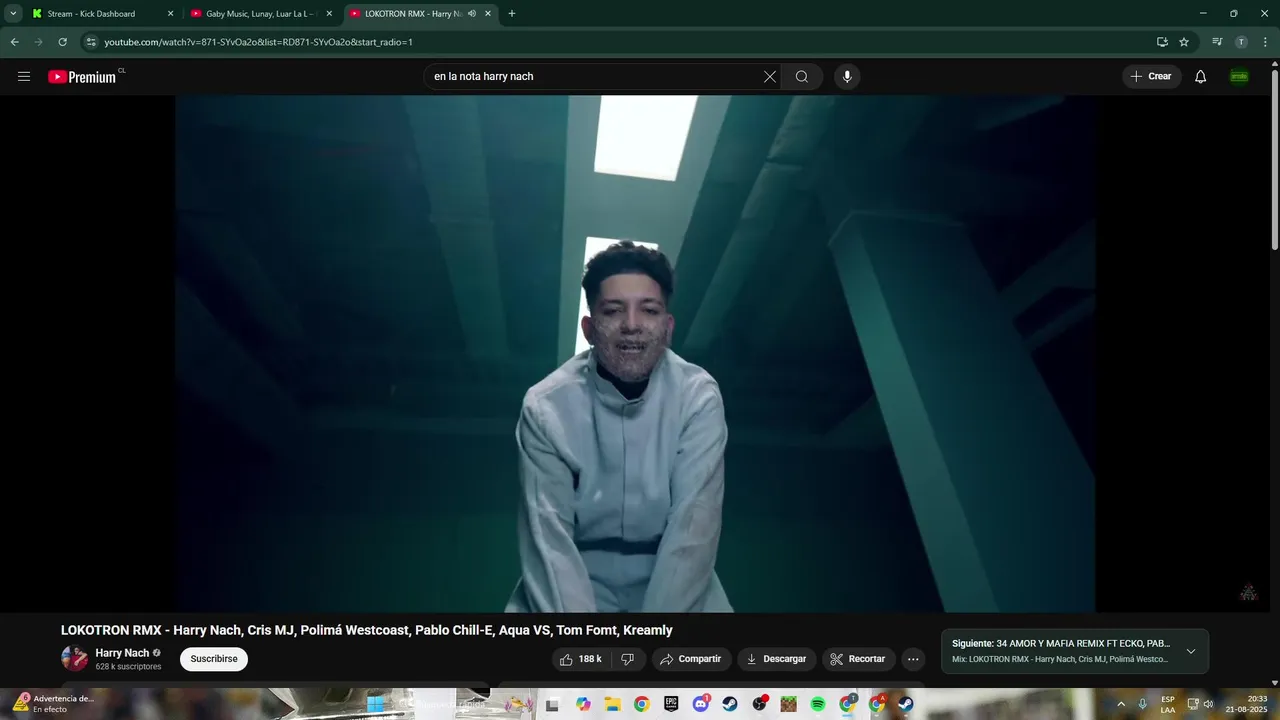Open the YouTube account avatar menu
Viewport: 1280px width, 720px height.
click(1239, 77)
